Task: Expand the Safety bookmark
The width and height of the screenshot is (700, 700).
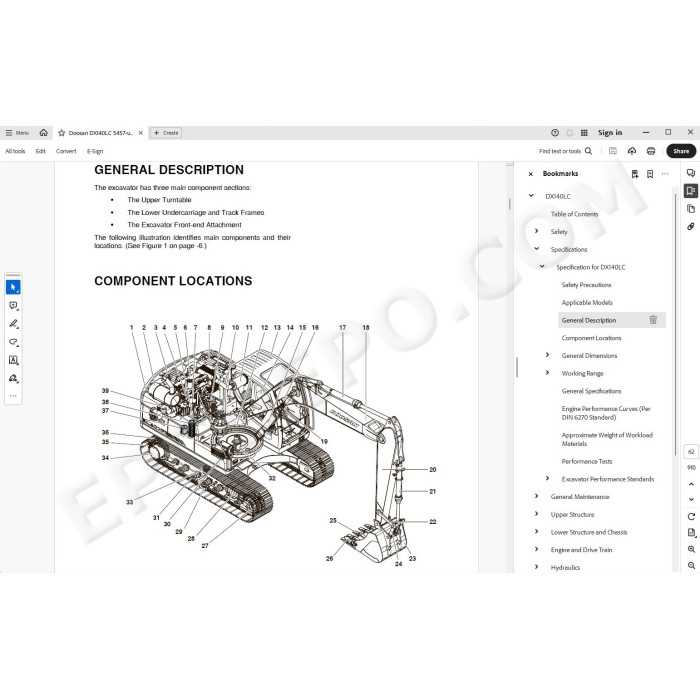Action: click(537, 231)
